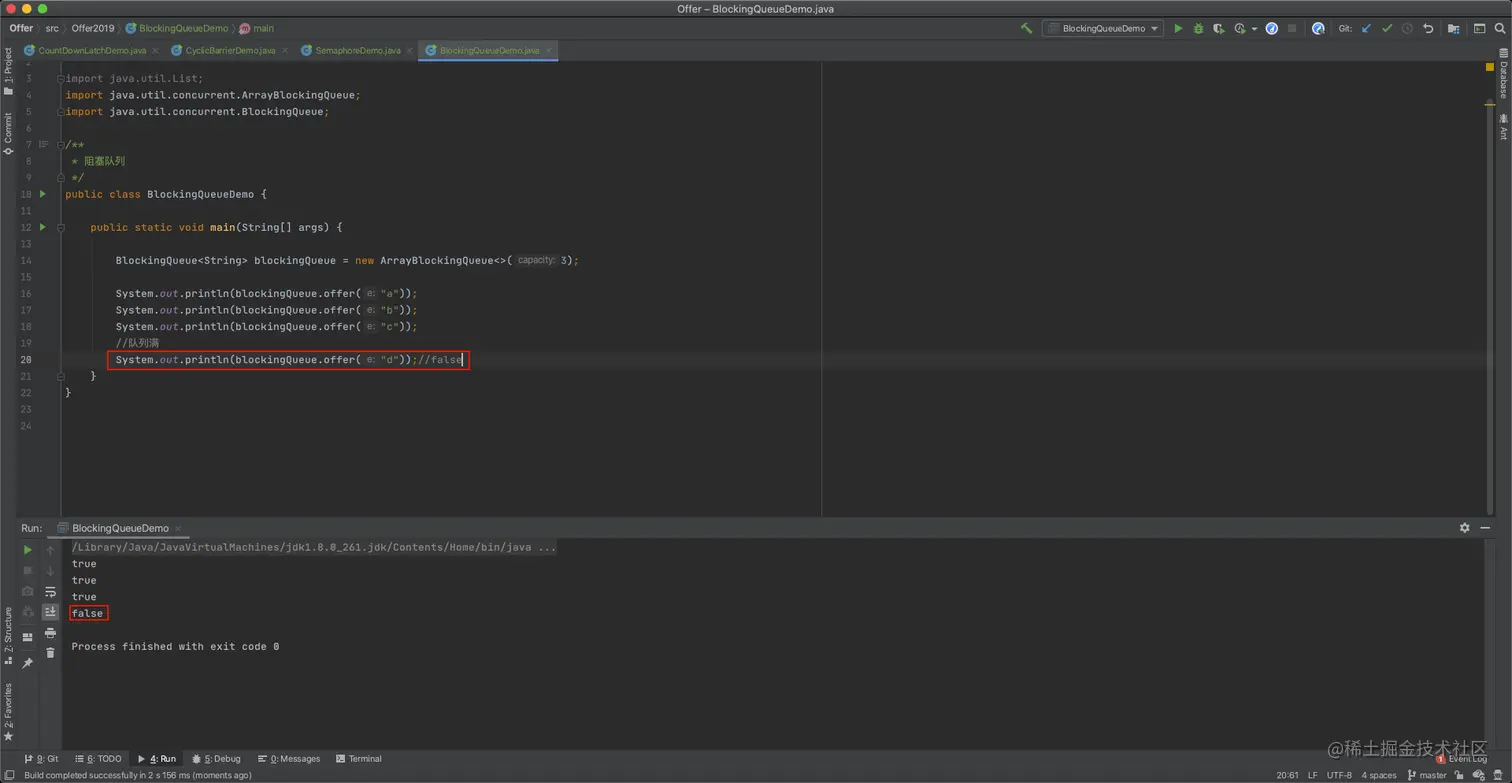The height and width of the screenshot is (783, 1512).
Task: Change file encoding UTF-8 in status bar
Action: [x=1339, y=775]
